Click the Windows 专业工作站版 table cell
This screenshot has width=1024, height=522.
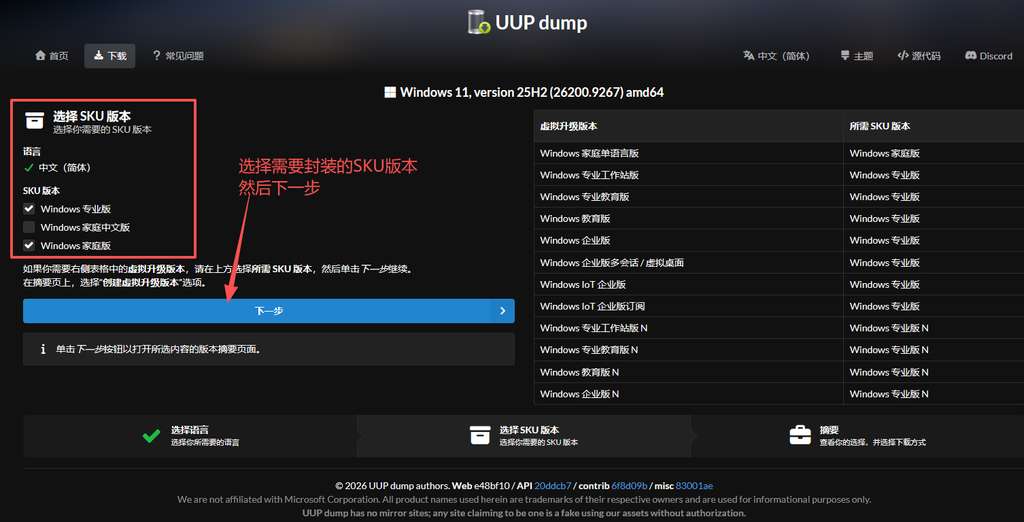(688, 175)
